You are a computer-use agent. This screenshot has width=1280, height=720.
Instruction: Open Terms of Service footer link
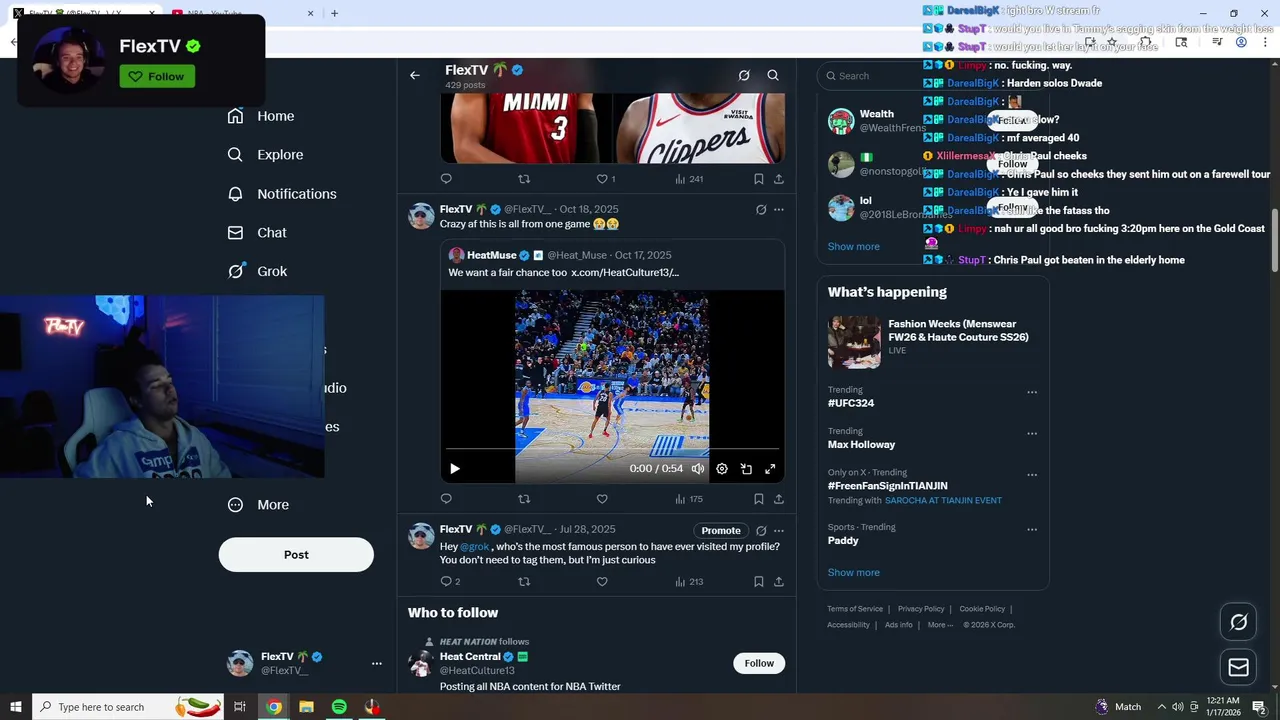[x=855, y=609]
